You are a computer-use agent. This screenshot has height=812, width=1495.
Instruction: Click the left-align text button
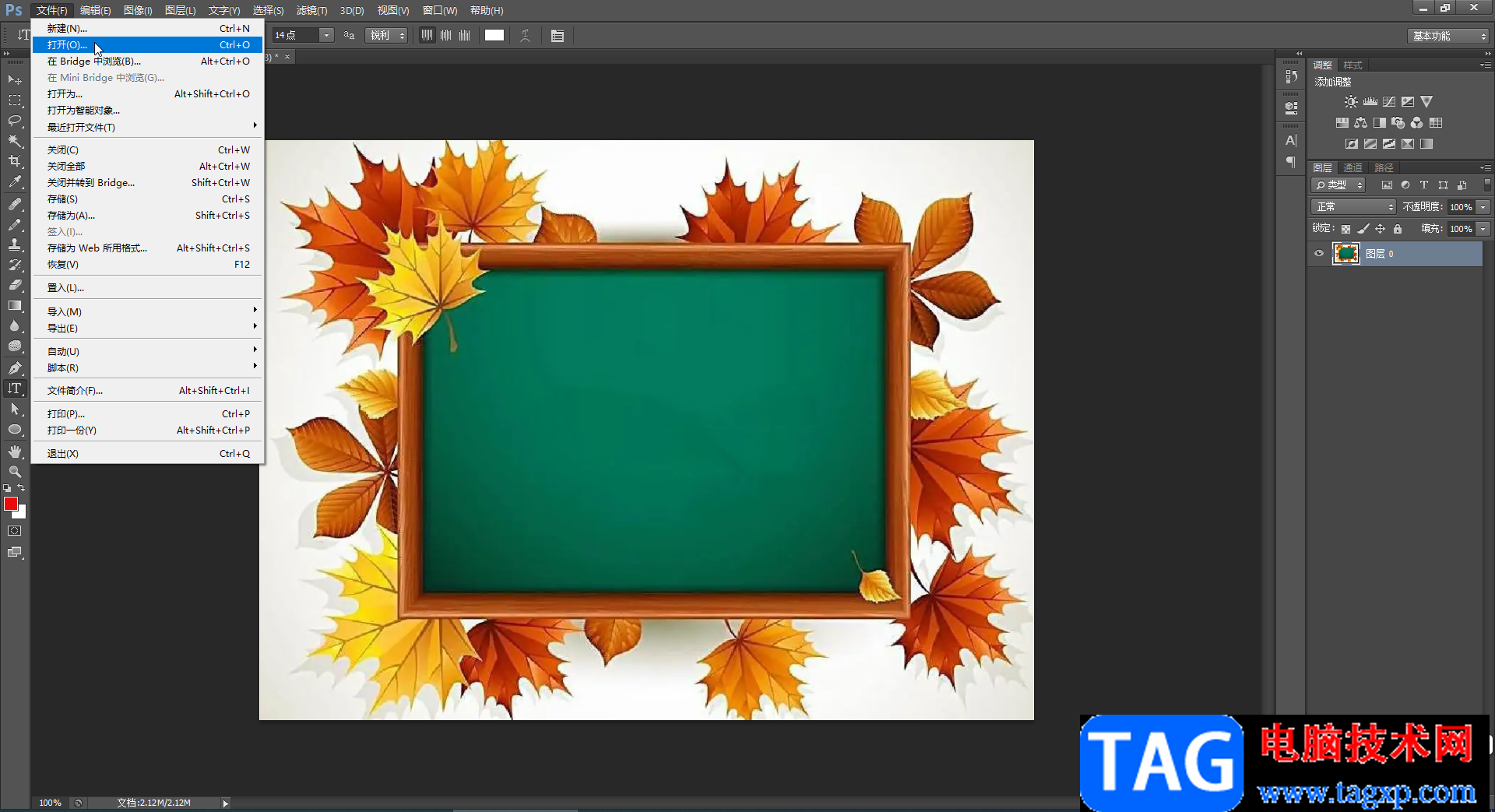point(427,35)
